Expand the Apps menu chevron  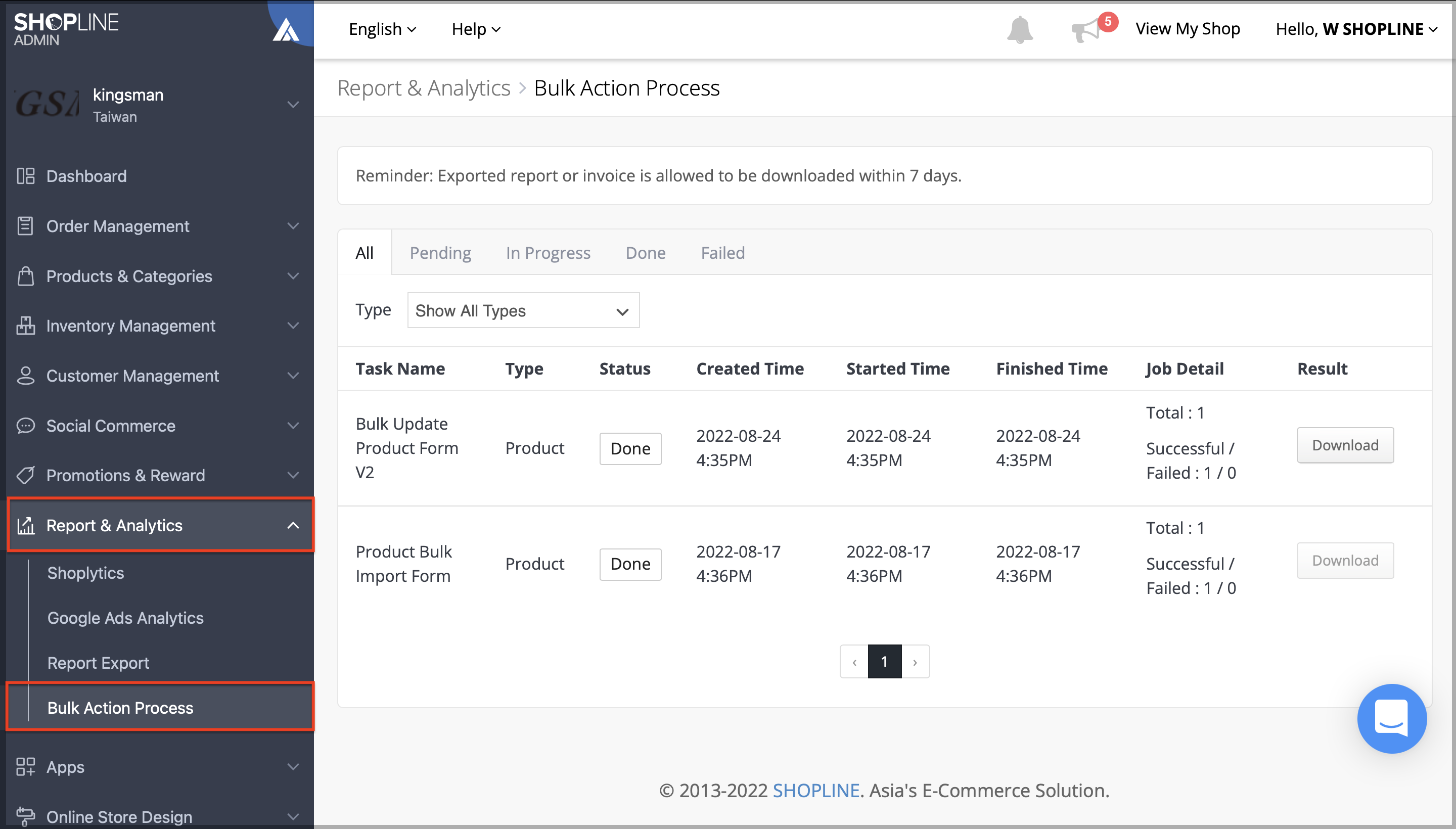tap(293, 767)
